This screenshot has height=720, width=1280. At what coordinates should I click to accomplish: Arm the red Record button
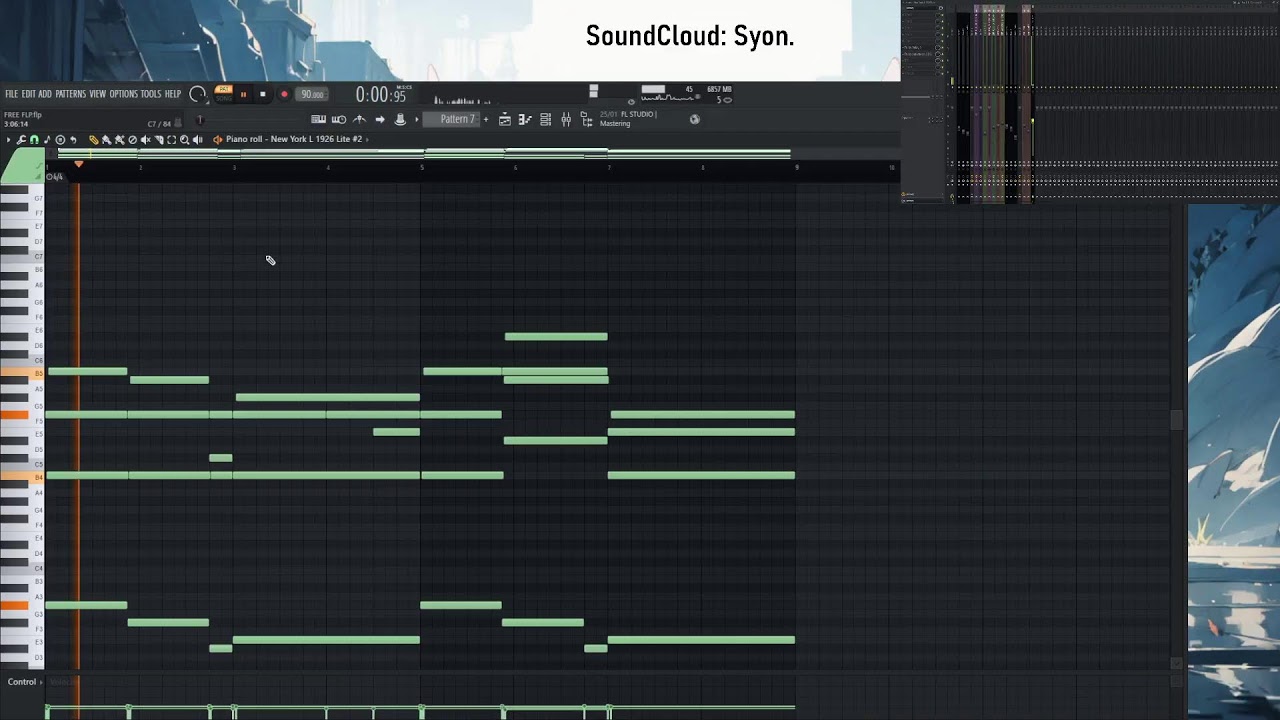tap(284, 94)
